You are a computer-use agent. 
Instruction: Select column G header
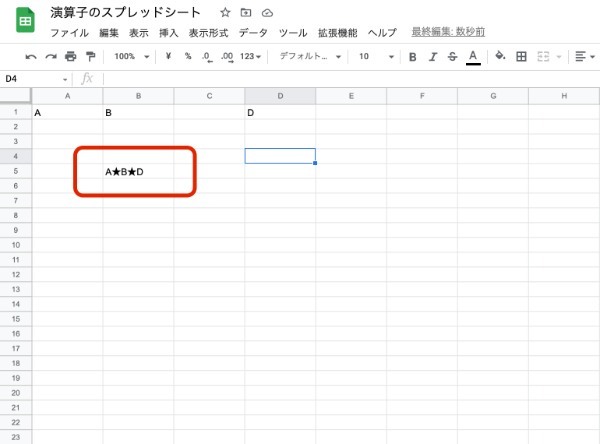[x=493, y=96]
